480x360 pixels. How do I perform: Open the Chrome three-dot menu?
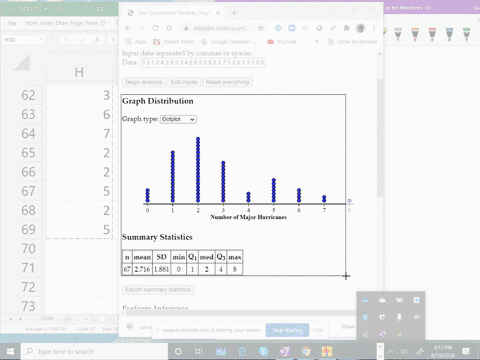point(374,28)
